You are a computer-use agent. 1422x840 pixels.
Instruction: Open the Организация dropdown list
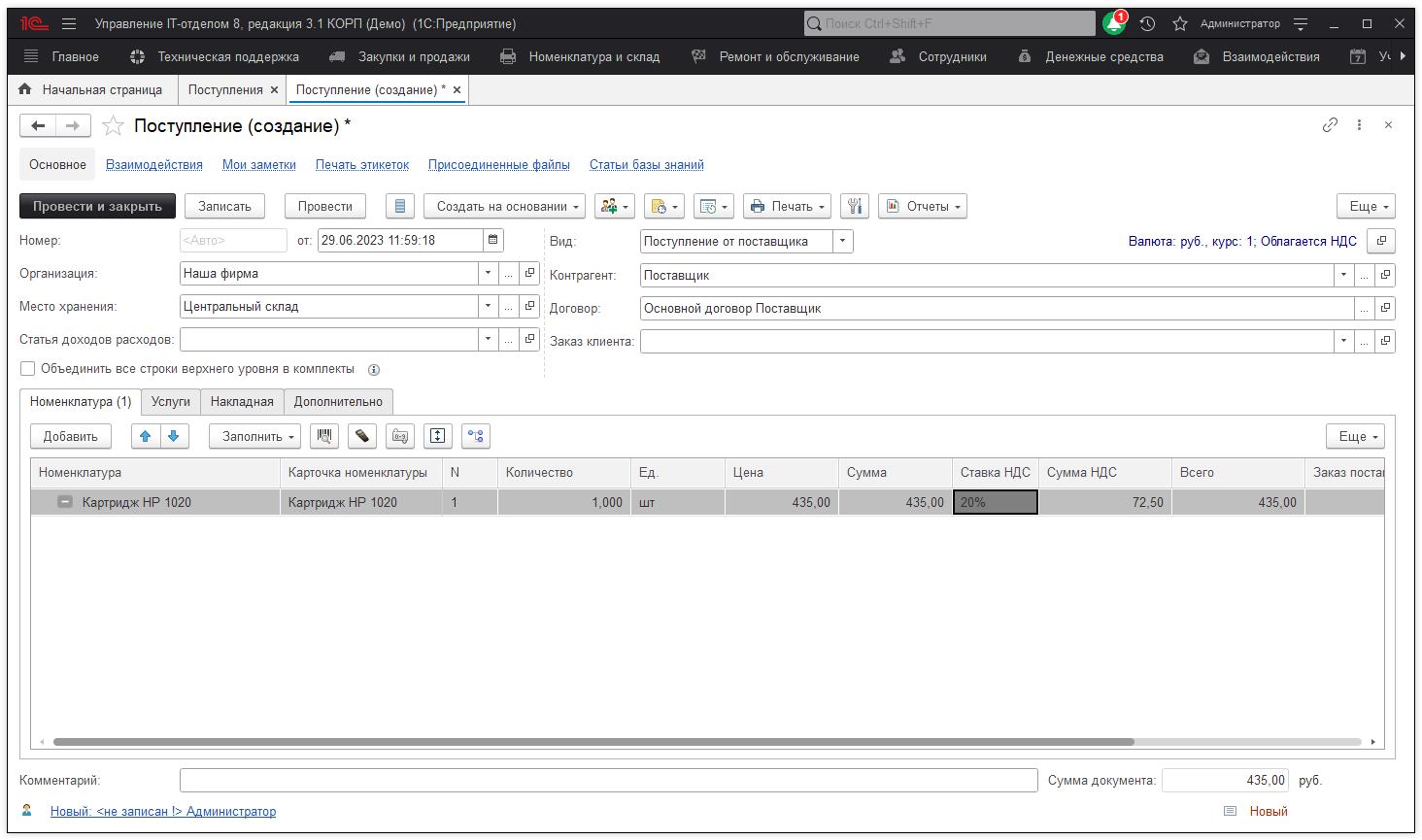pyautogui.click(x=488, y=274)
